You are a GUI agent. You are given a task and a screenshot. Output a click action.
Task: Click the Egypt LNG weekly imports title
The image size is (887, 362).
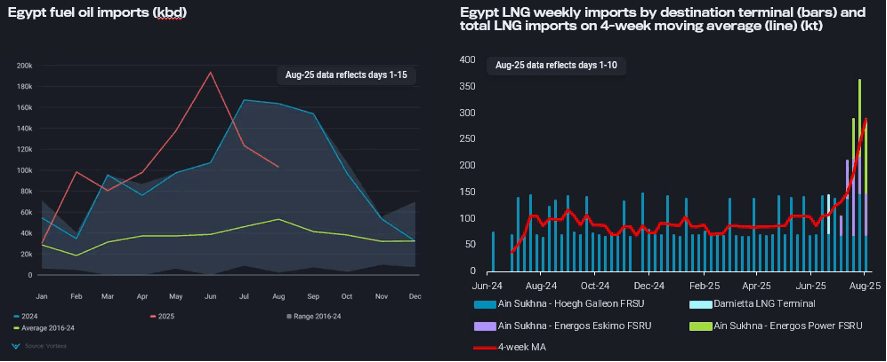(x=663, y=19)
